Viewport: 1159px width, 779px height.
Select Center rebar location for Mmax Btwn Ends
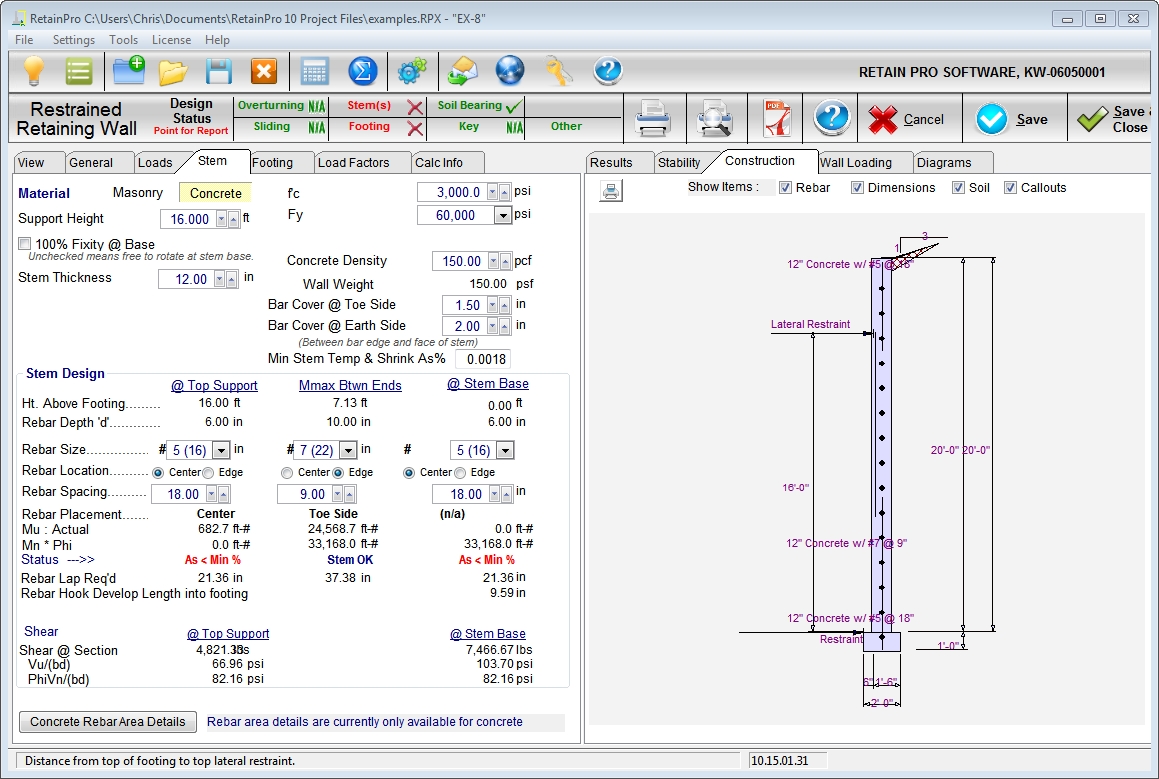coord(287,473)
